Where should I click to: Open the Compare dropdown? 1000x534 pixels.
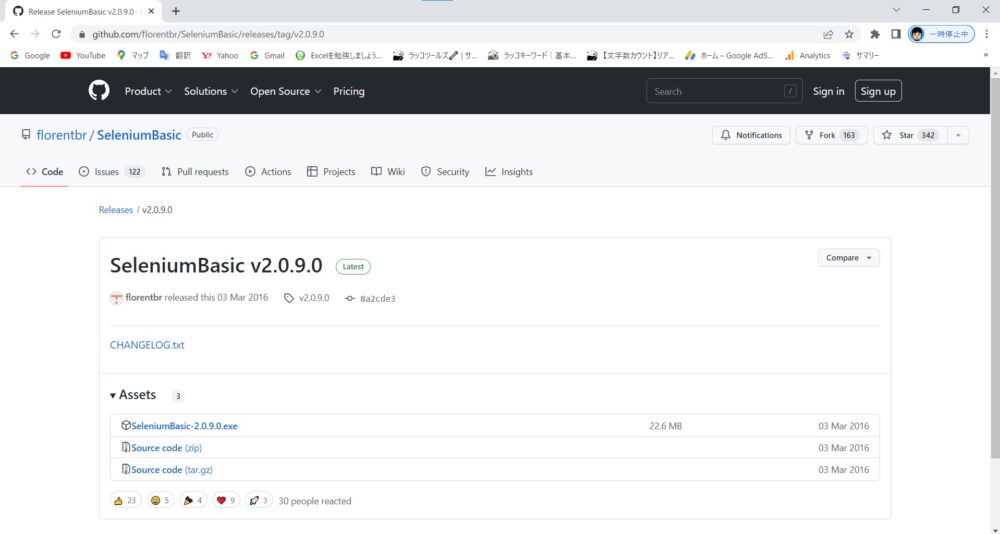tap(848, 258)
